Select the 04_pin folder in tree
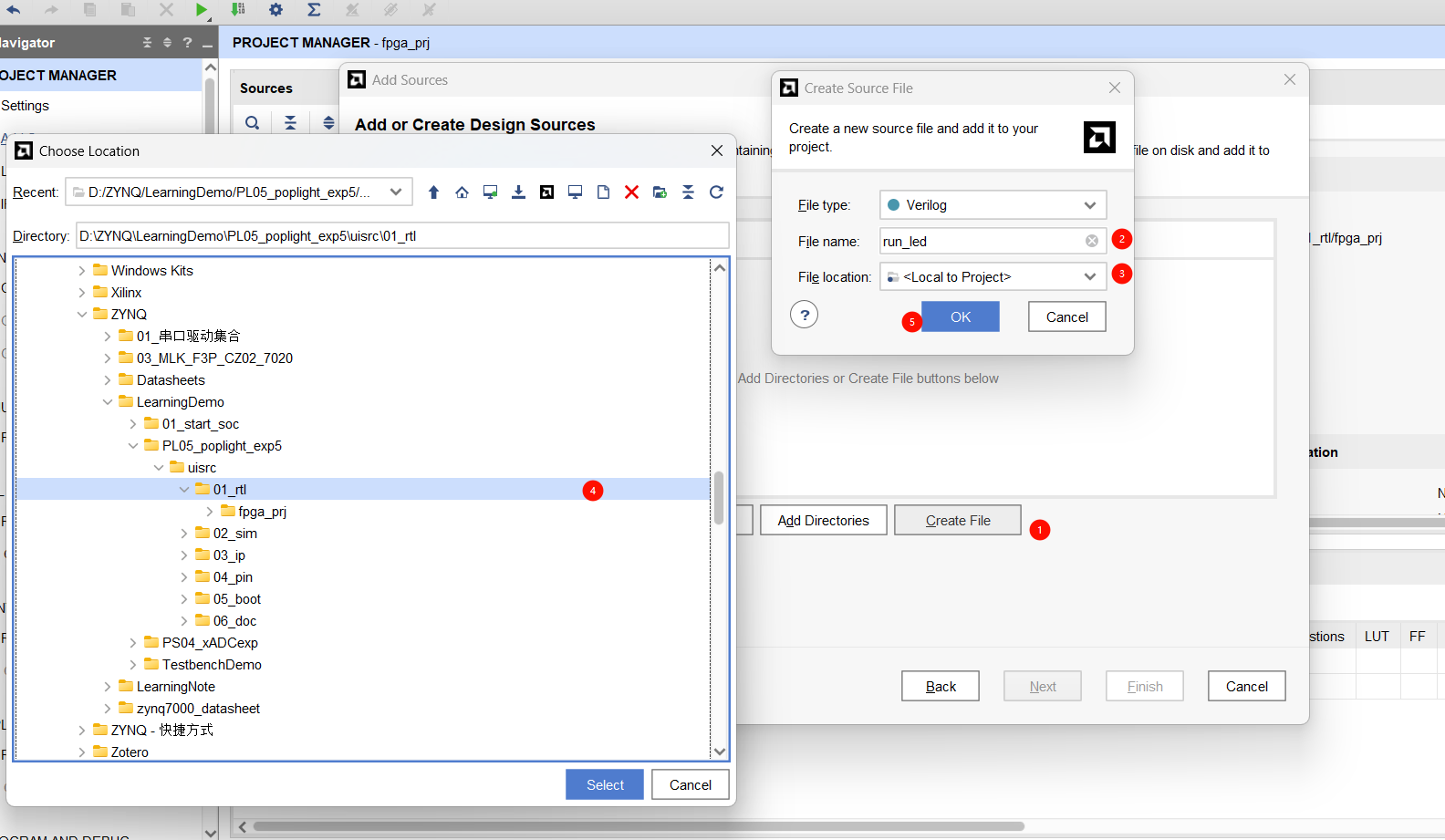1445x840 pixels. point(233,577)
